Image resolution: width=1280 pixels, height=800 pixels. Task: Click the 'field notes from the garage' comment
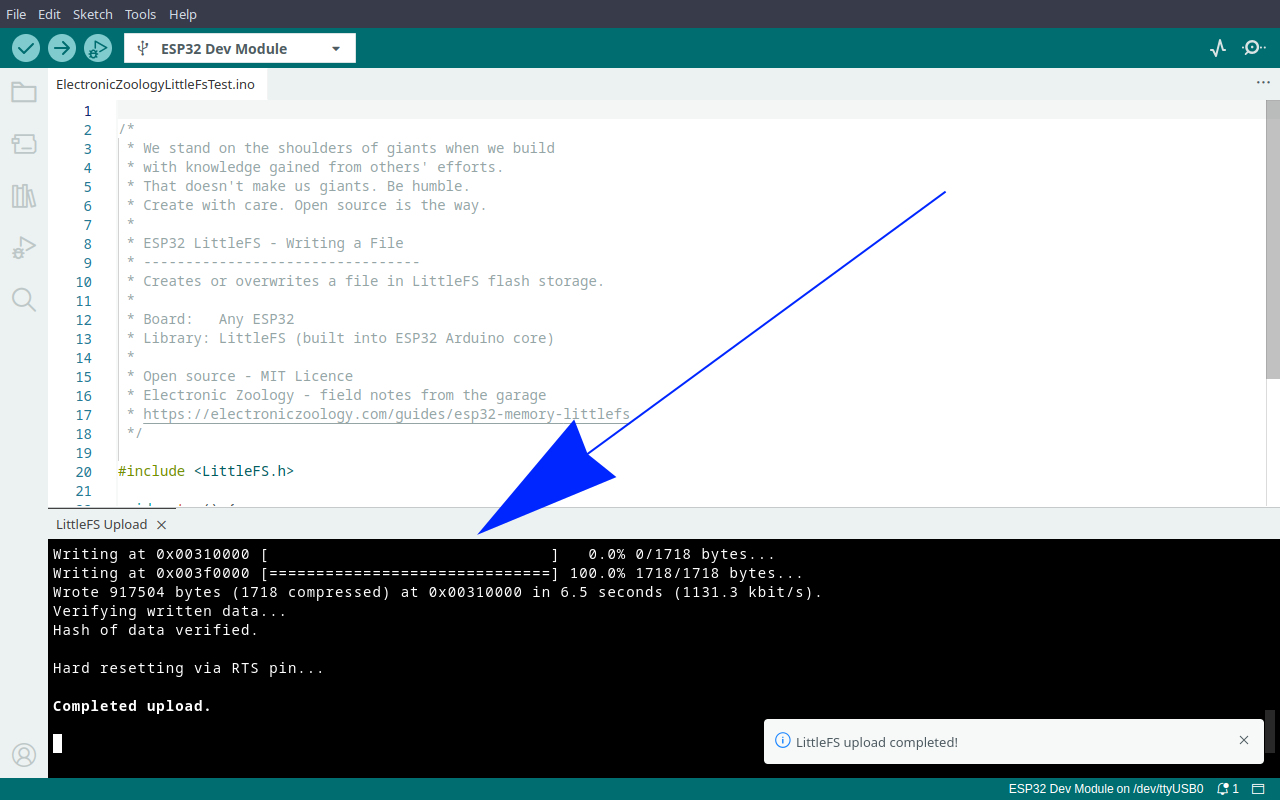[344, 395]
